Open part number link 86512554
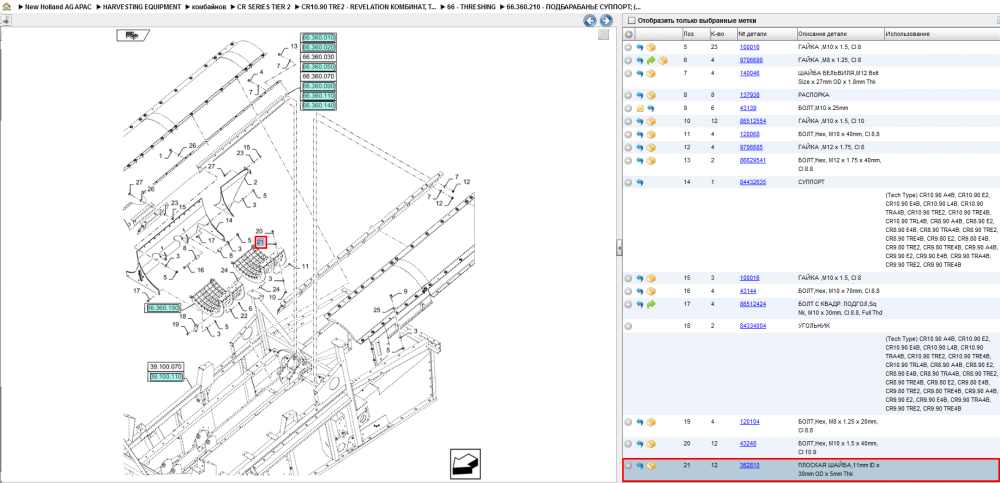Screen dimensions: 1000x483 tap(753, 121)
